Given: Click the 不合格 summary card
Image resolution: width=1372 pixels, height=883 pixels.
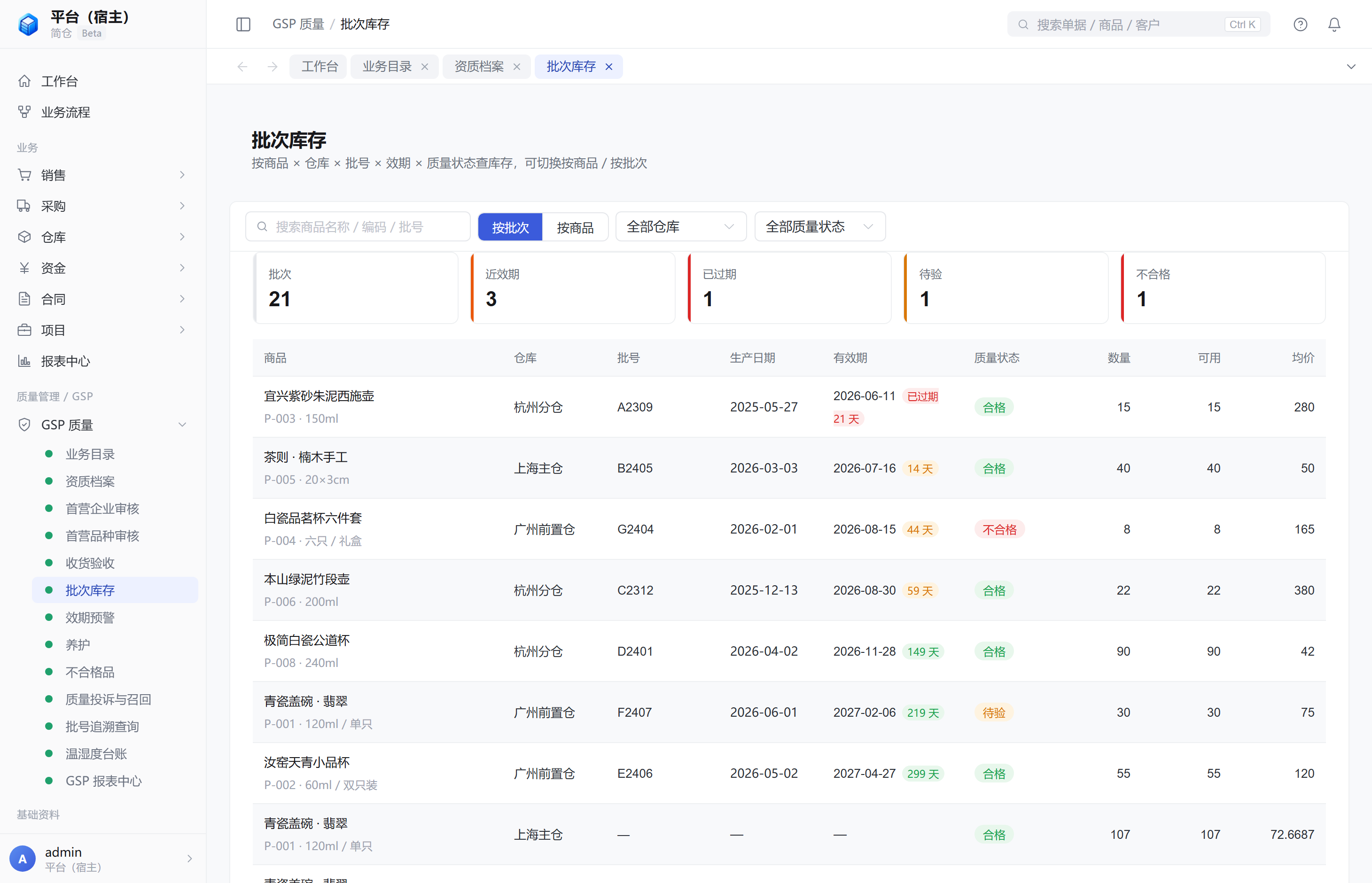Looking at the screenshot, I should (x=1223, y=288).
